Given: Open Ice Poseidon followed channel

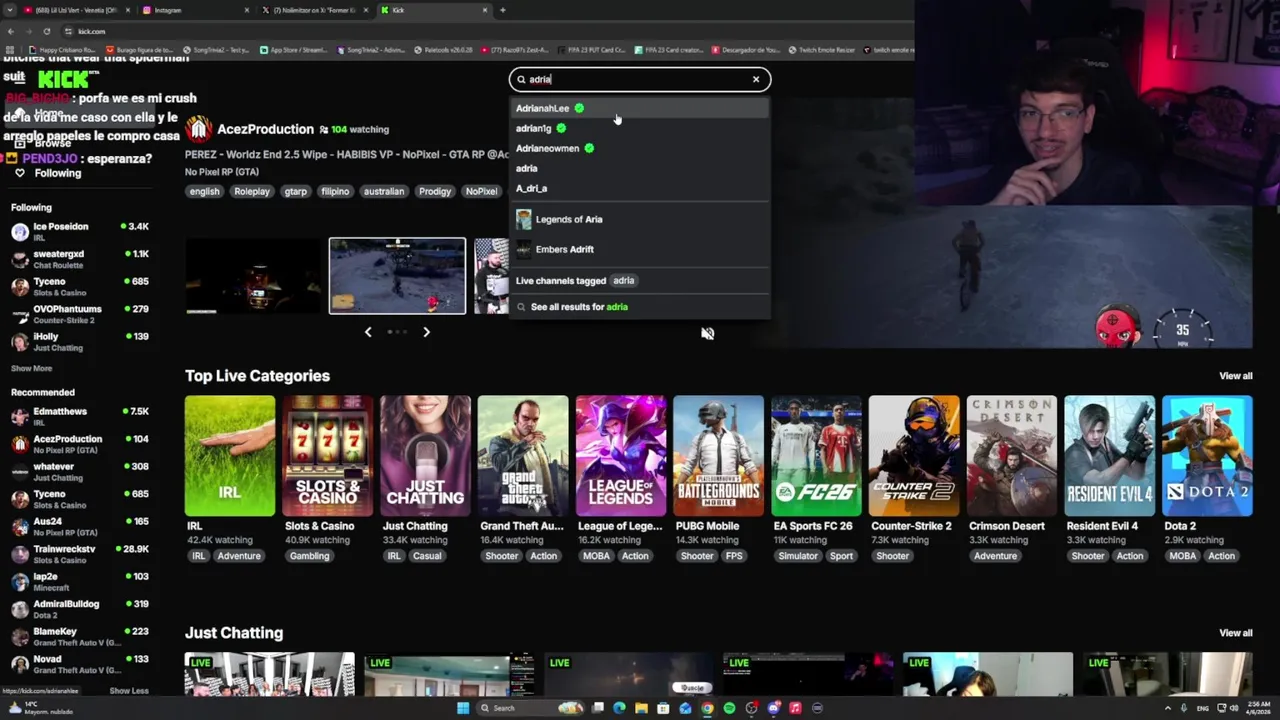Looking at the screenshot, I should (x=80, y=231).
